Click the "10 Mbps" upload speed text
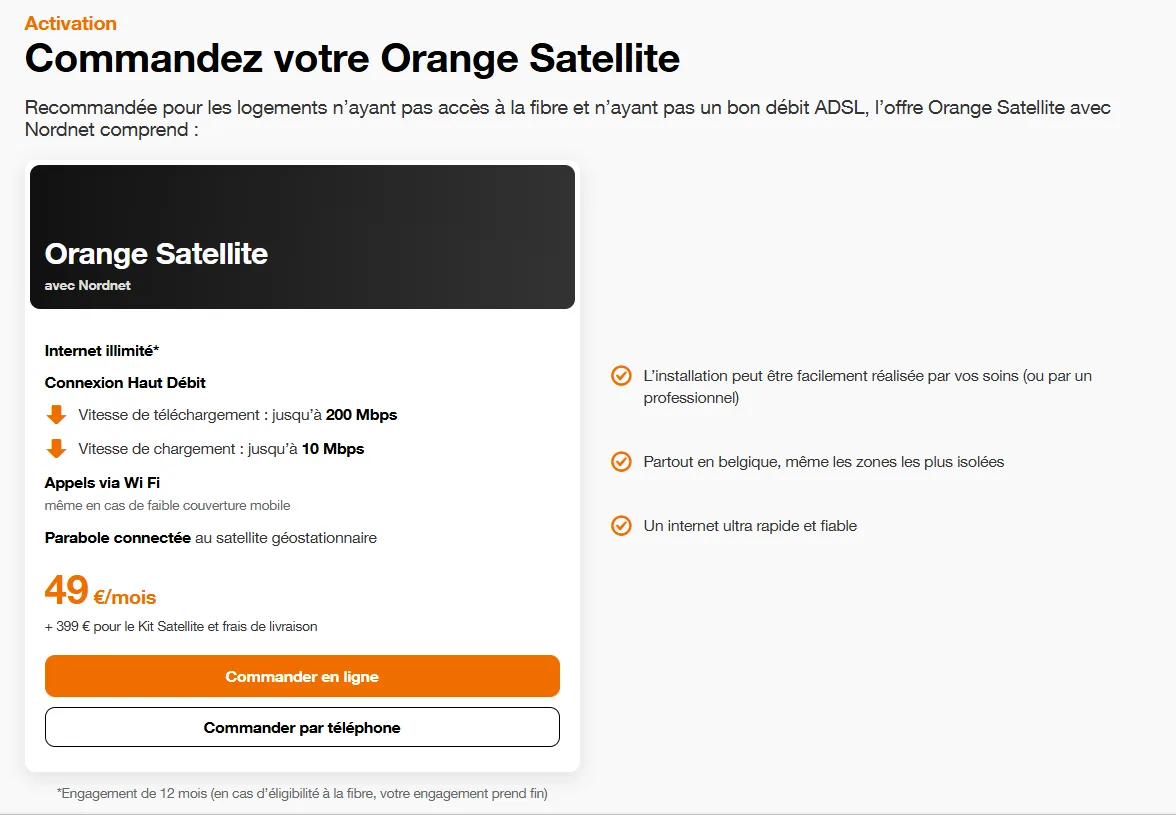Image resolution: width=1176 pixels, height=815 pixels. 333,449
